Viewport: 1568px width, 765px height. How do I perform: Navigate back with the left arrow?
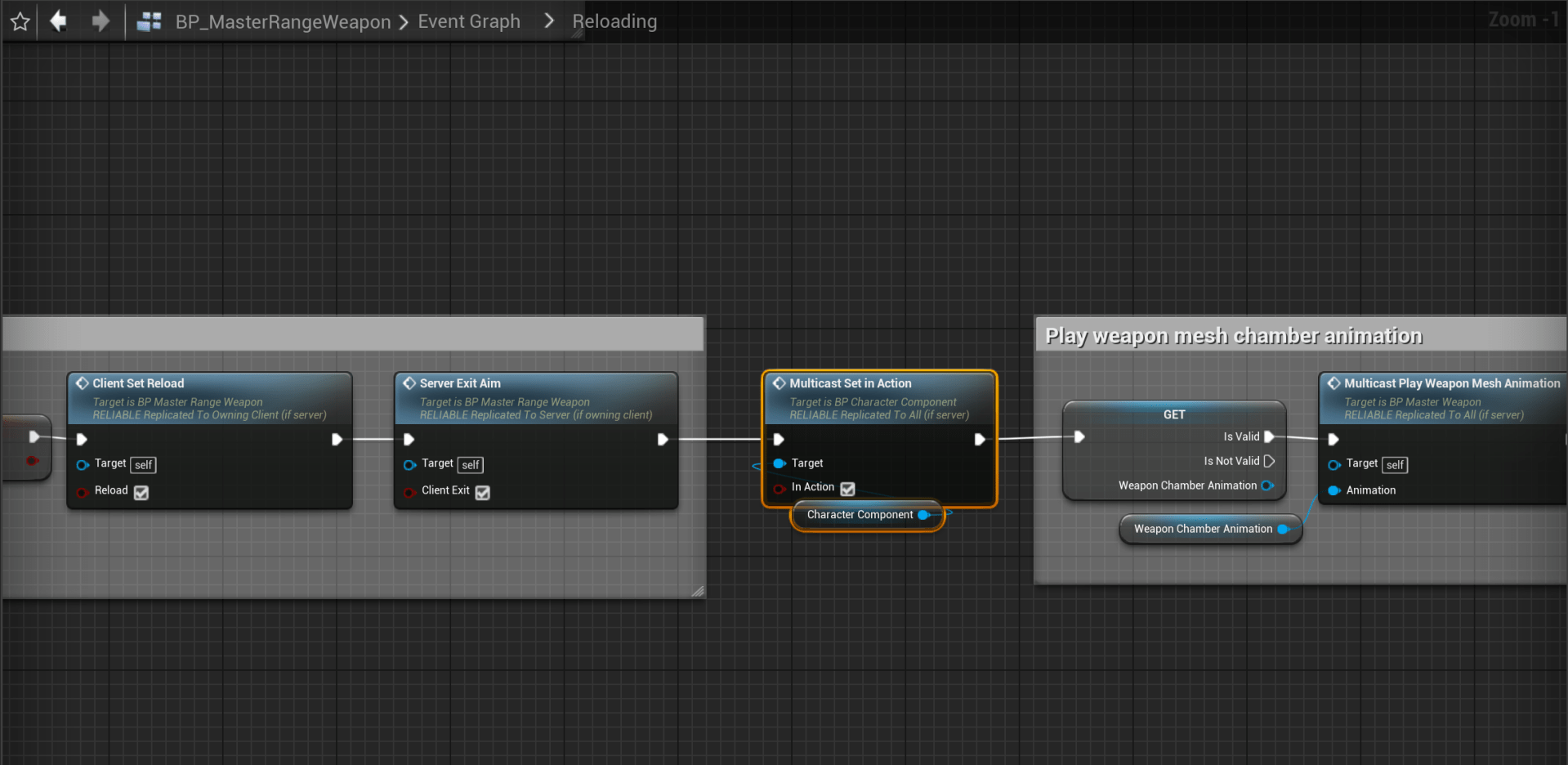58,20
